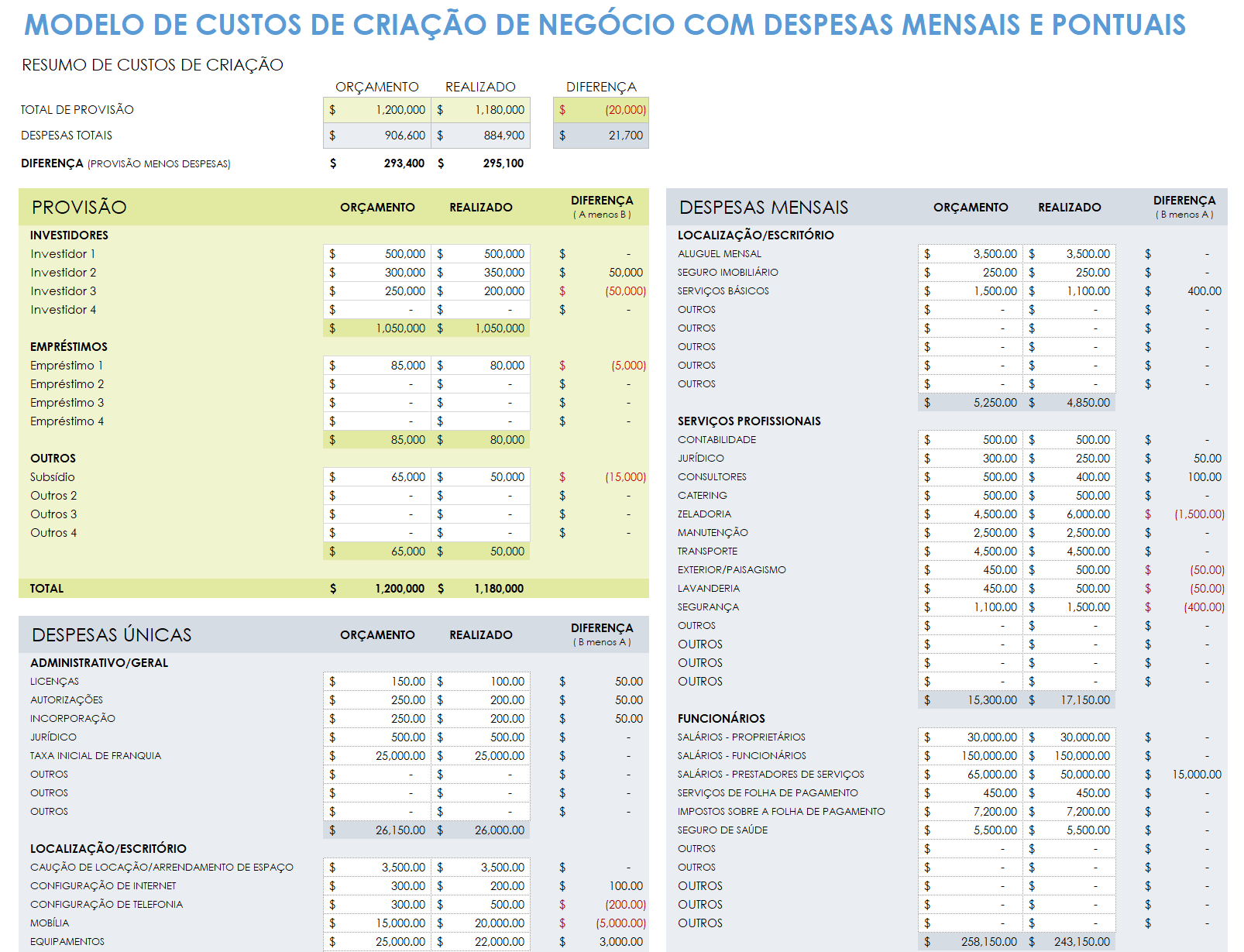Click ALUGUEL MENSAL orçamento value 3,500.00
1244x952 pixels.
pyautogui.click(x=971, y=254)
